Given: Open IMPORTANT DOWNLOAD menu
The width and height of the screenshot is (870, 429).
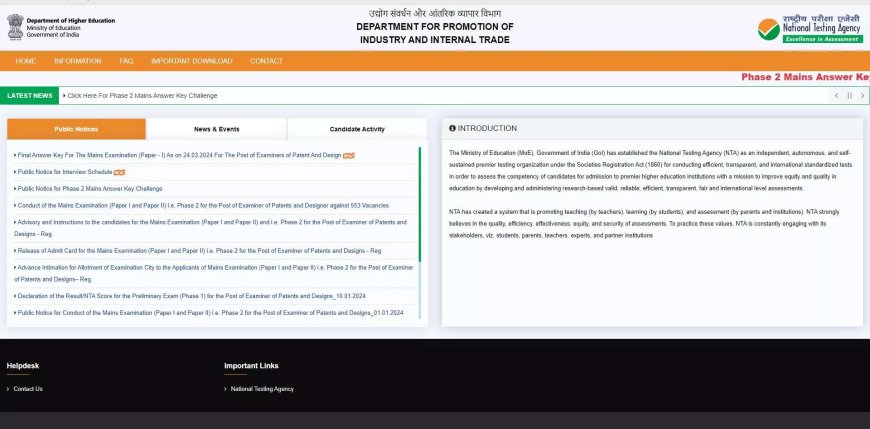Looking at the screenshot, I should click(x=191, y=61).
